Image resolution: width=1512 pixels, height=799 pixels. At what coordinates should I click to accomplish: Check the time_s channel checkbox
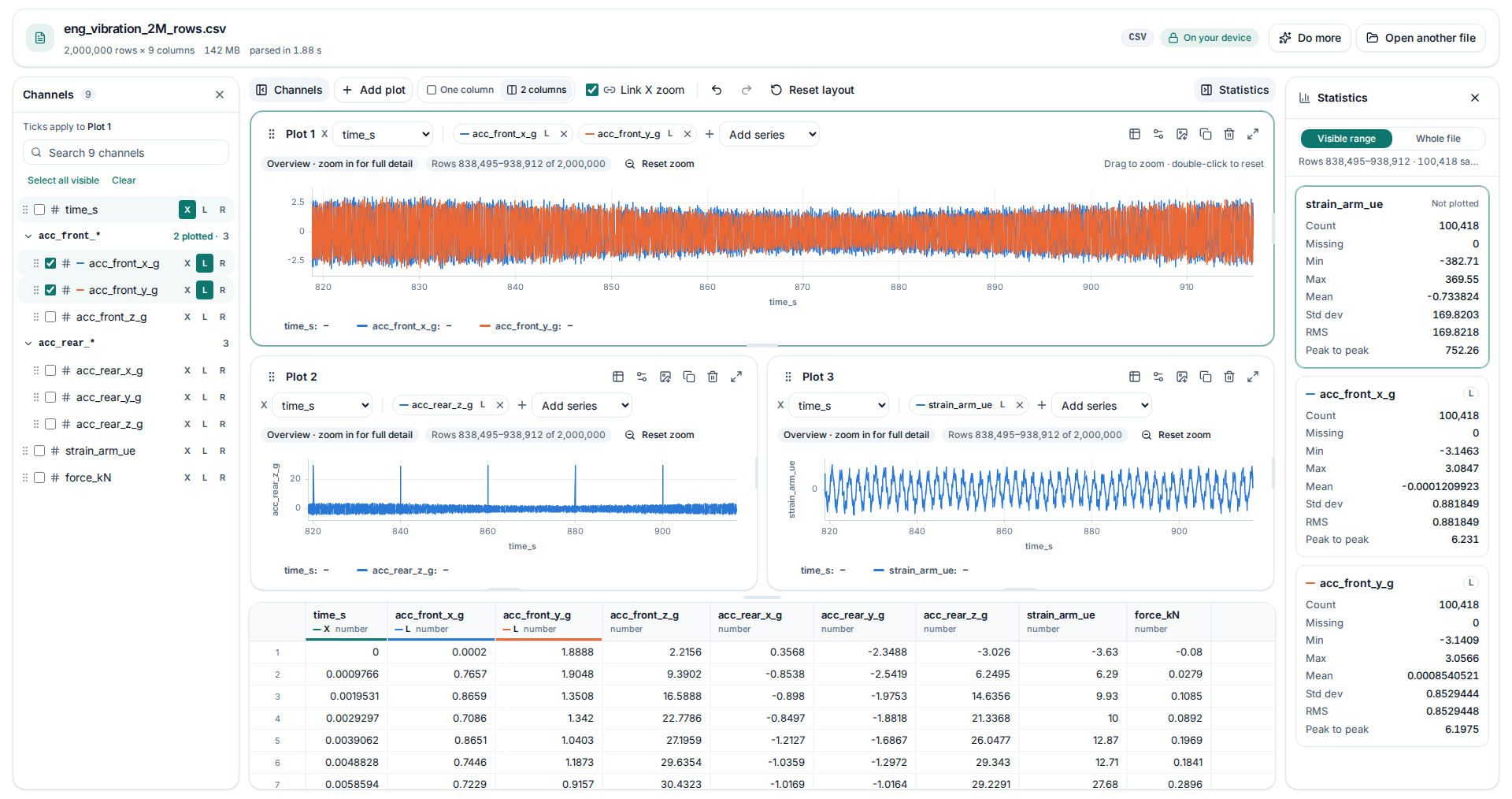click(x=39, y=210)
